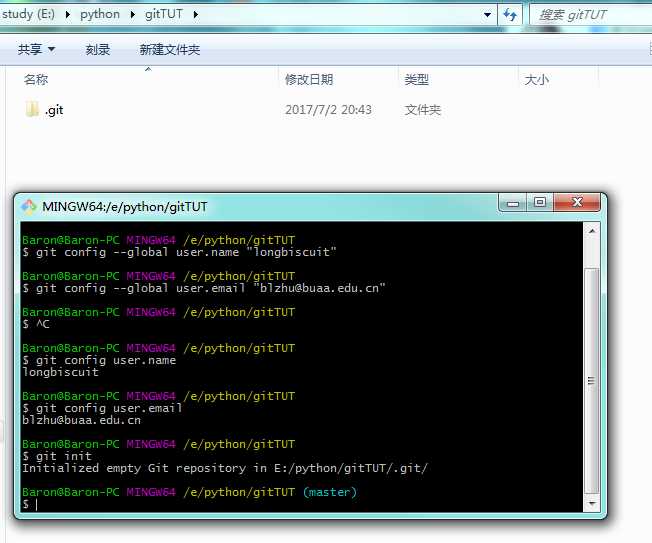The image size is (652, 543).
Task: Expand the python path arrow
Action: (x=133, y=15)
